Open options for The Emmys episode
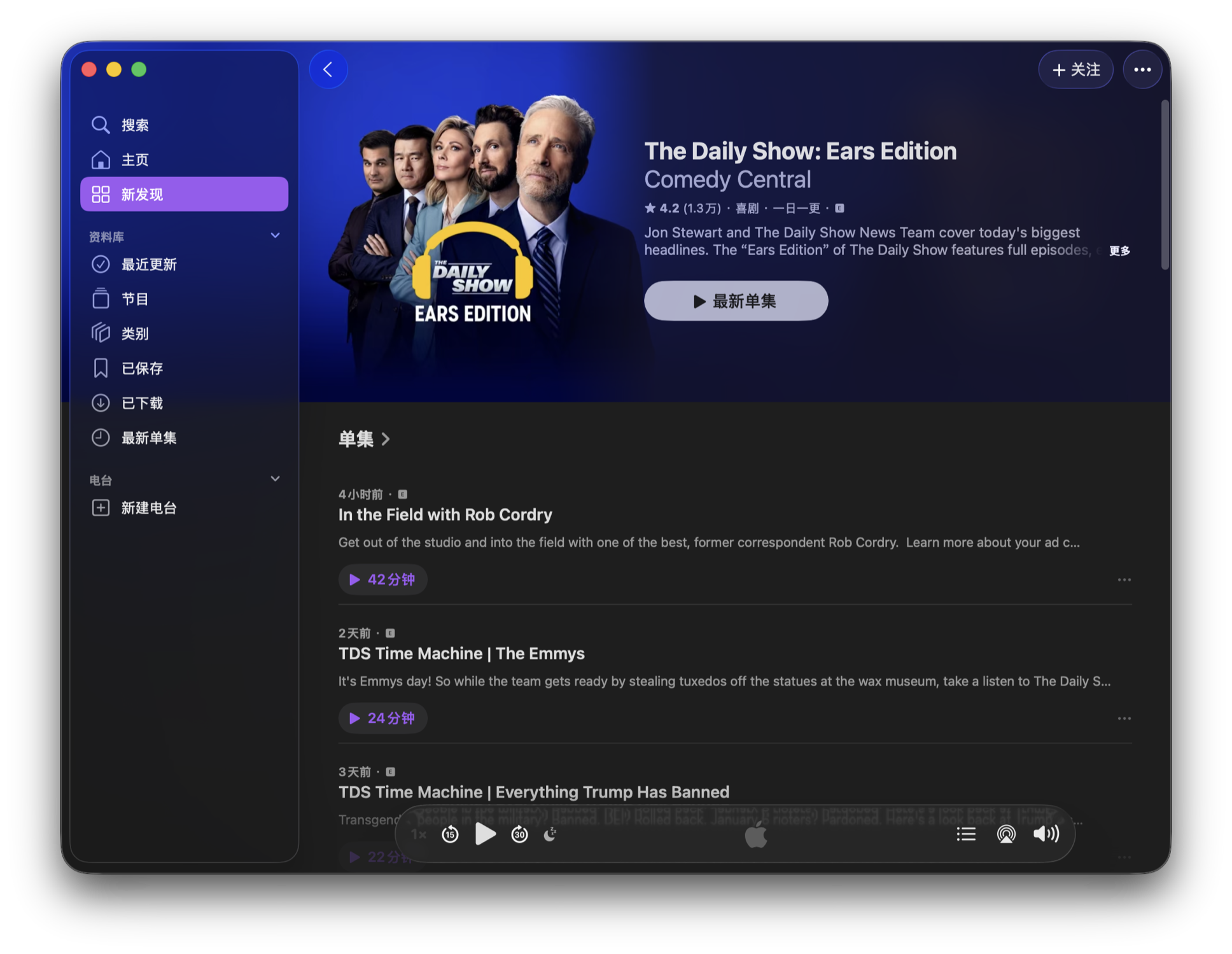The width and height of the screenshot is (1232, 954). (x=1124, y=719)
